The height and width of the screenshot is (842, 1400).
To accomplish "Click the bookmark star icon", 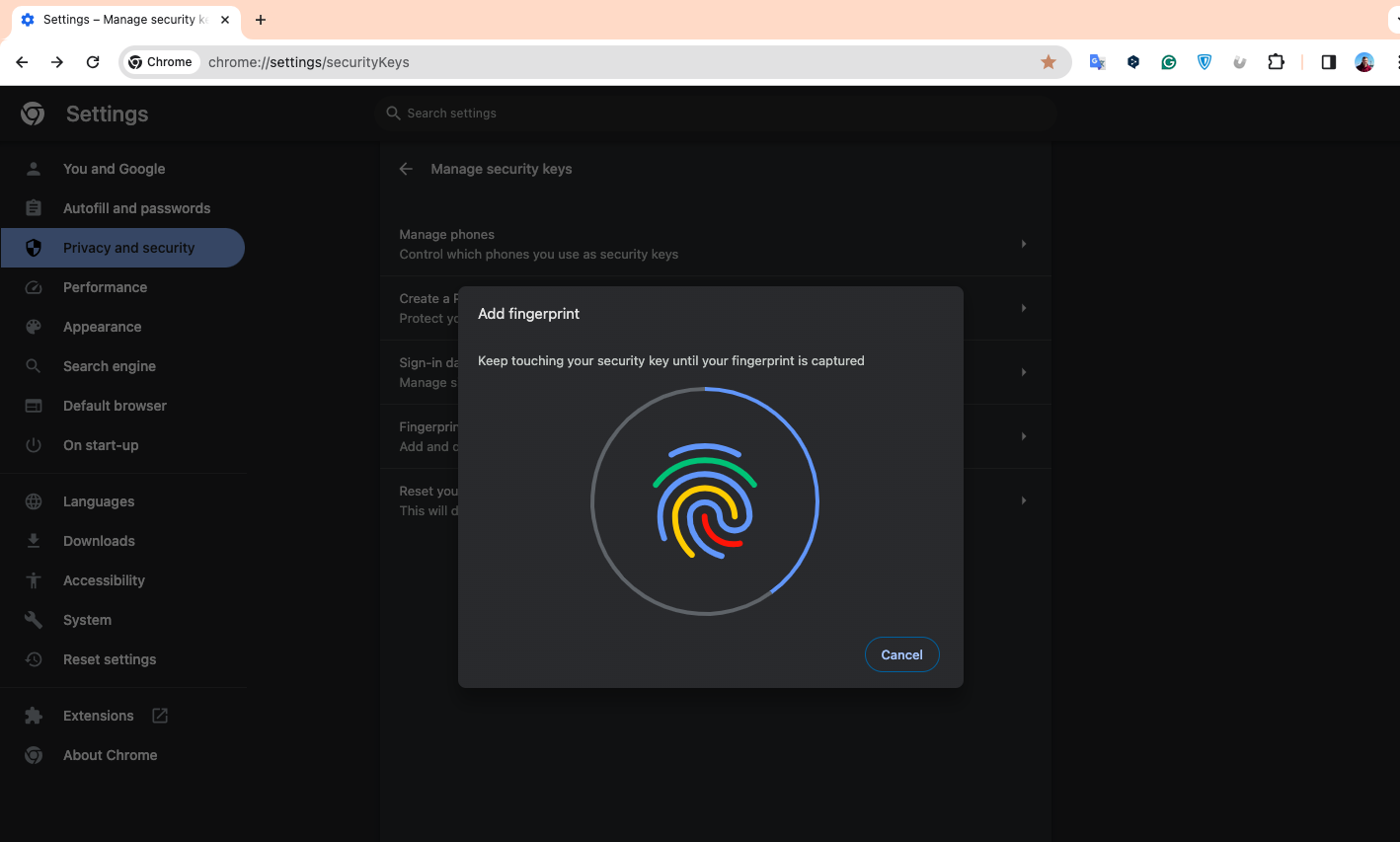I will 1049,62.
